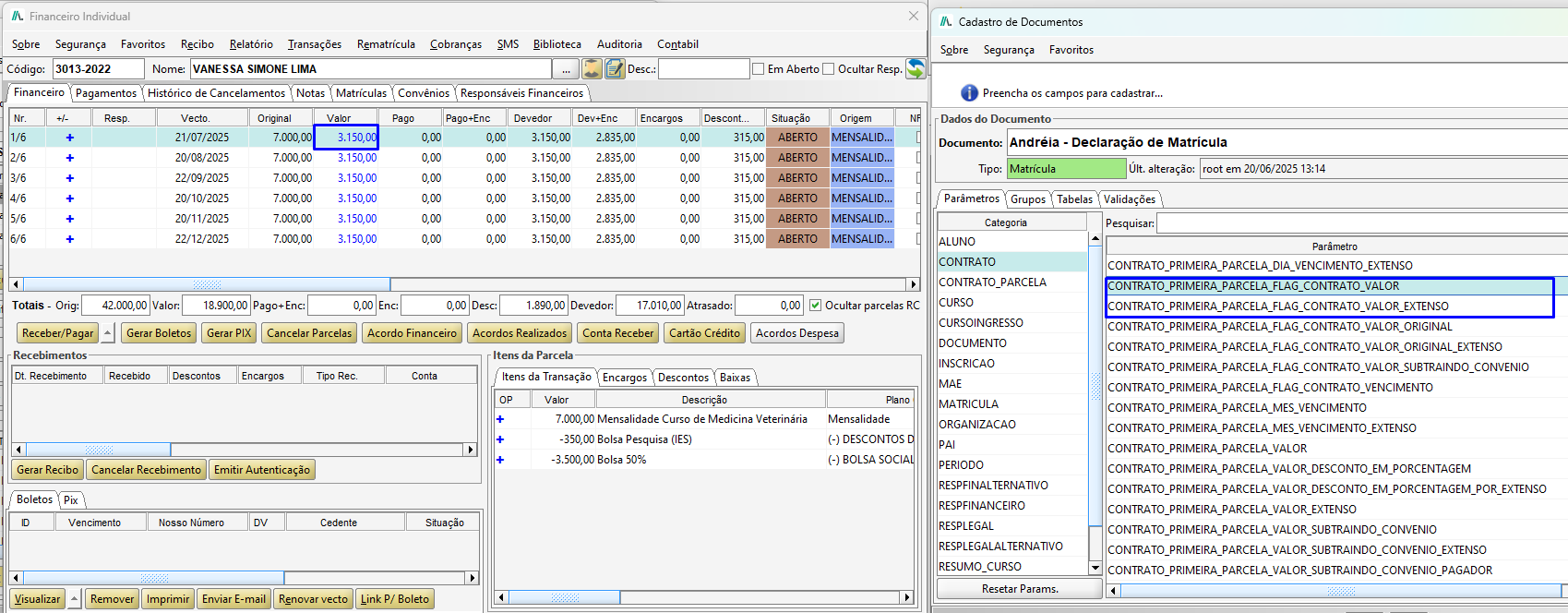1568x613 pixels.
Task: Click the Renovar vecto button
Action: (x=314, y=599)
